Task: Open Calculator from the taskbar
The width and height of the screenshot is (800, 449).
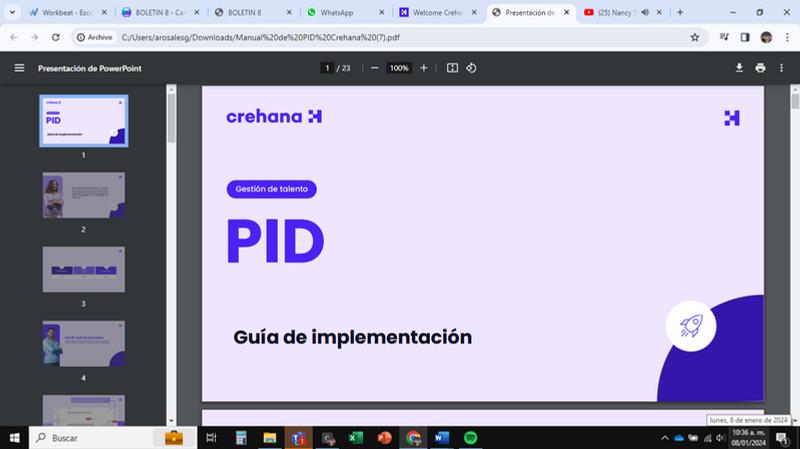Action: tap(241, 438)
